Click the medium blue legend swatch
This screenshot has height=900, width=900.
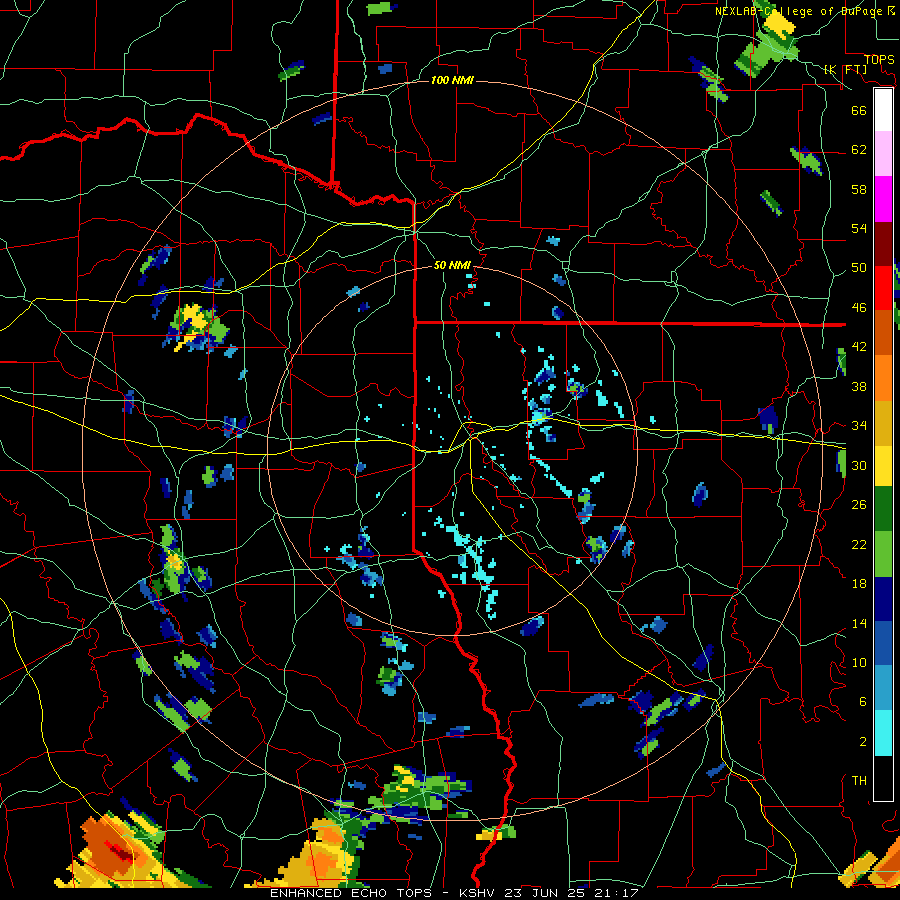[883, 643]
